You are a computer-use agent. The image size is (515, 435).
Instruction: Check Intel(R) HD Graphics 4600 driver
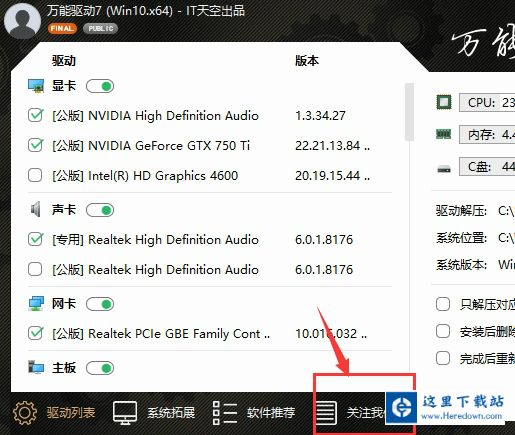coord(35,175)
